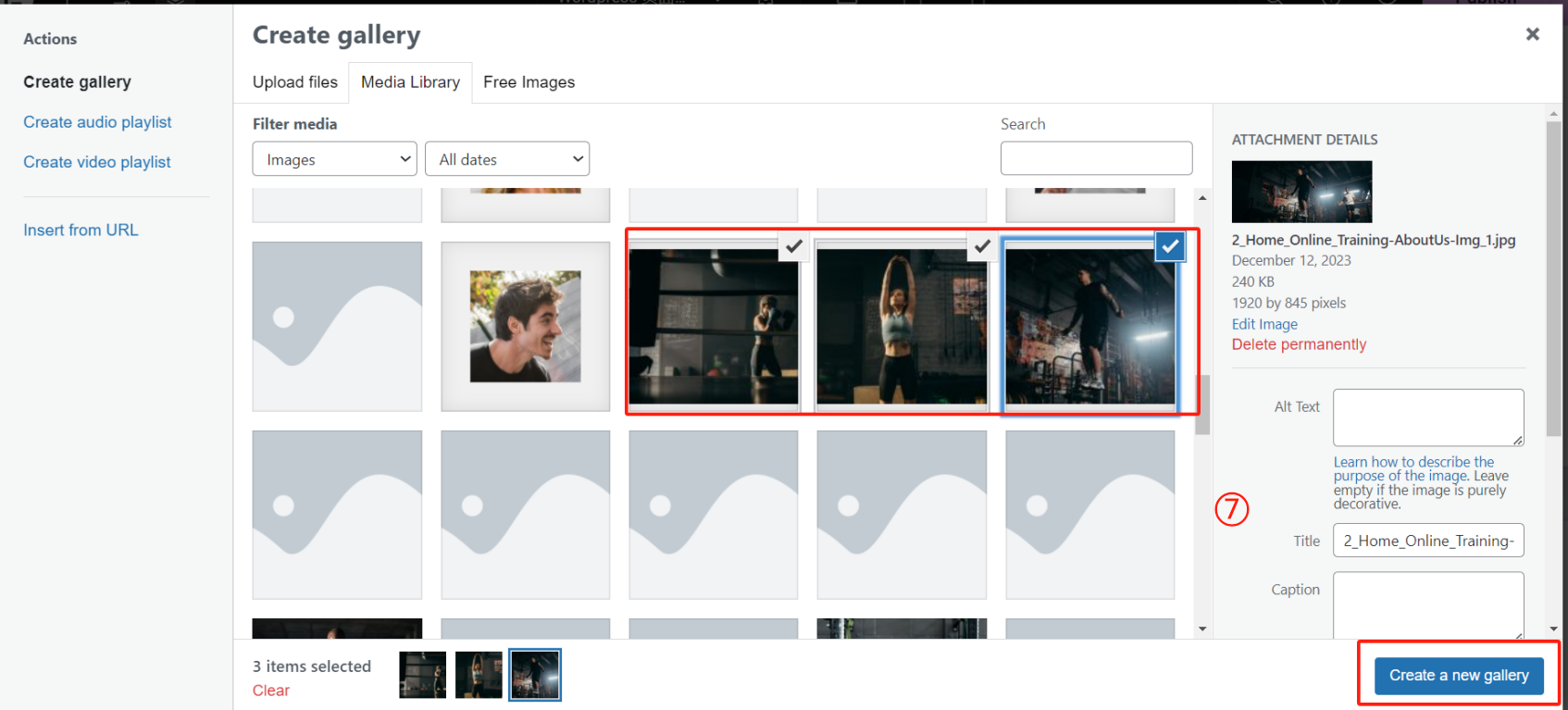The height and width of the screenshot is (710, 1568).
Task: Edit the Title field of the attachment
Action: [x=1428, y=541]
